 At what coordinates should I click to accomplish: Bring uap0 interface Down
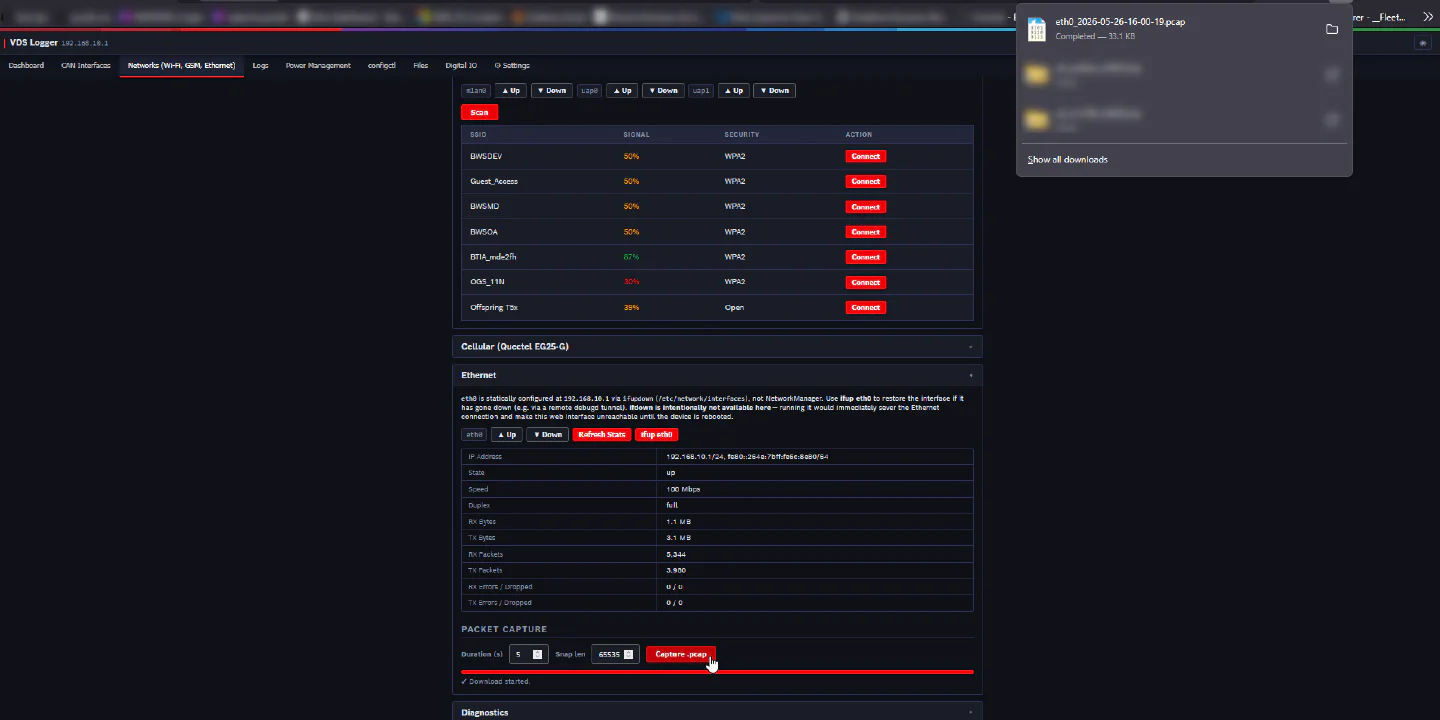[x=662, y=90]
